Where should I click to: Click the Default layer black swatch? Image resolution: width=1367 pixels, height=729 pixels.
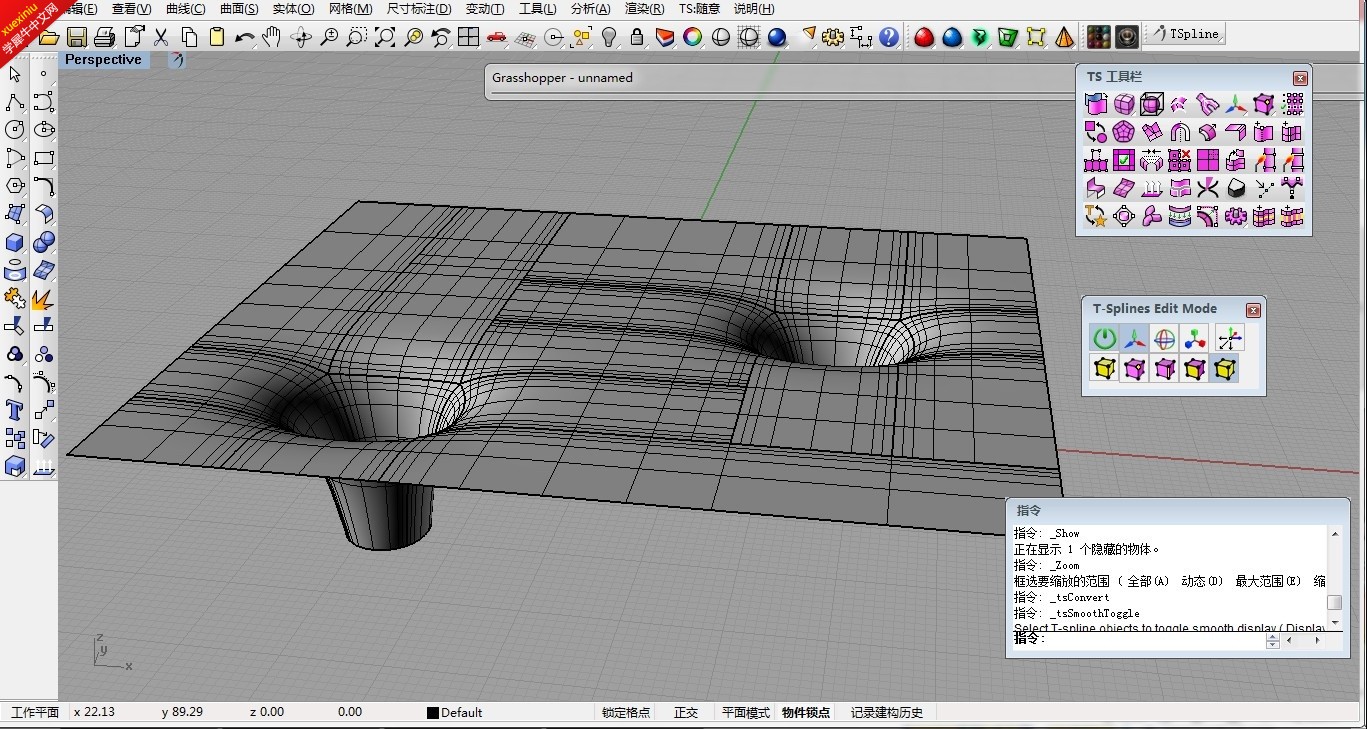[x=433, y=713]
